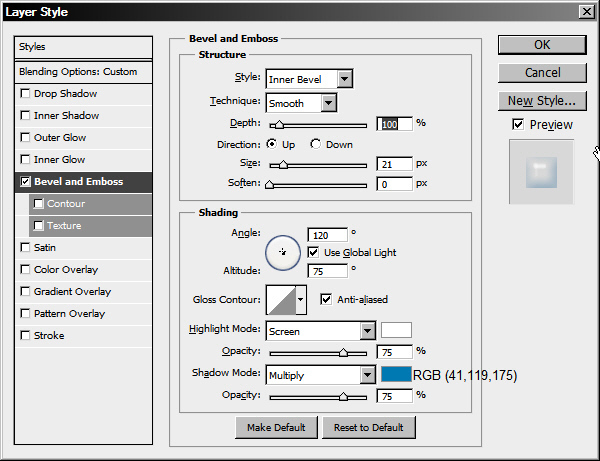Select Blending Options: Custom in styles list
This screenshot has width=600, height=461.
(x=78, y=72)
